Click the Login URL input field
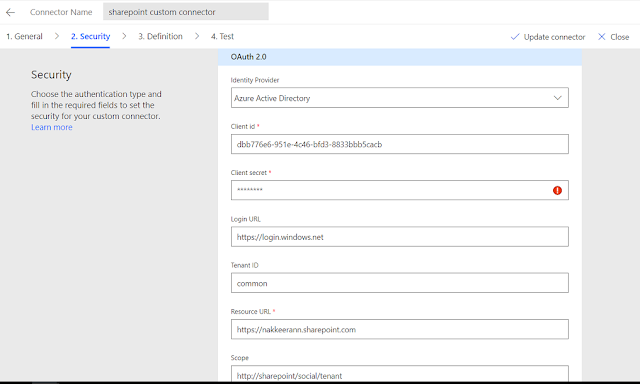The image size is (640, 384). pyautogui.click(x=400, y=237)
